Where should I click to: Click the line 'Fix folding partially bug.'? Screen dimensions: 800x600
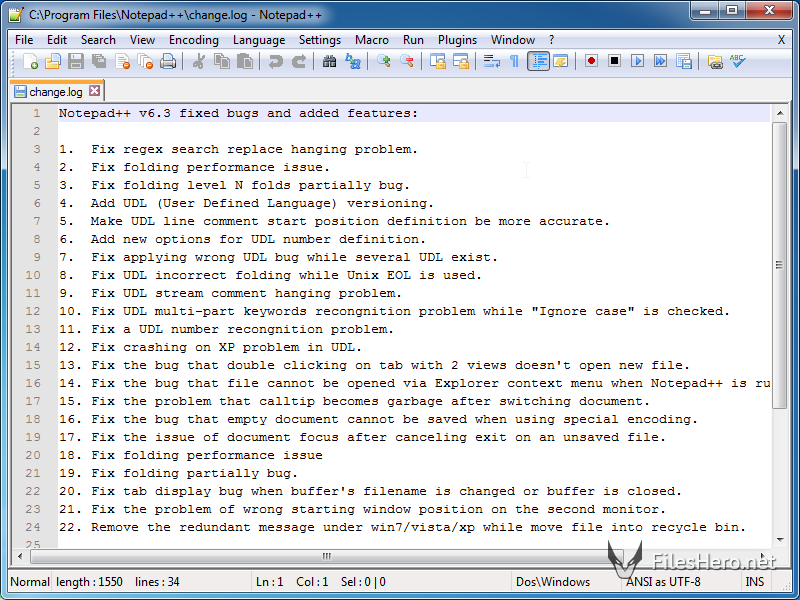click(x=194, y=473)
